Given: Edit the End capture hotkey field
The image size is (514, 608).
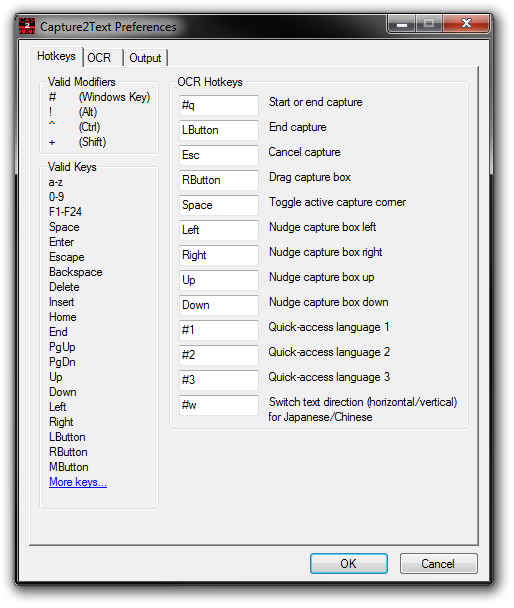Looking at the screenshot, I should [x=219, y=130].
